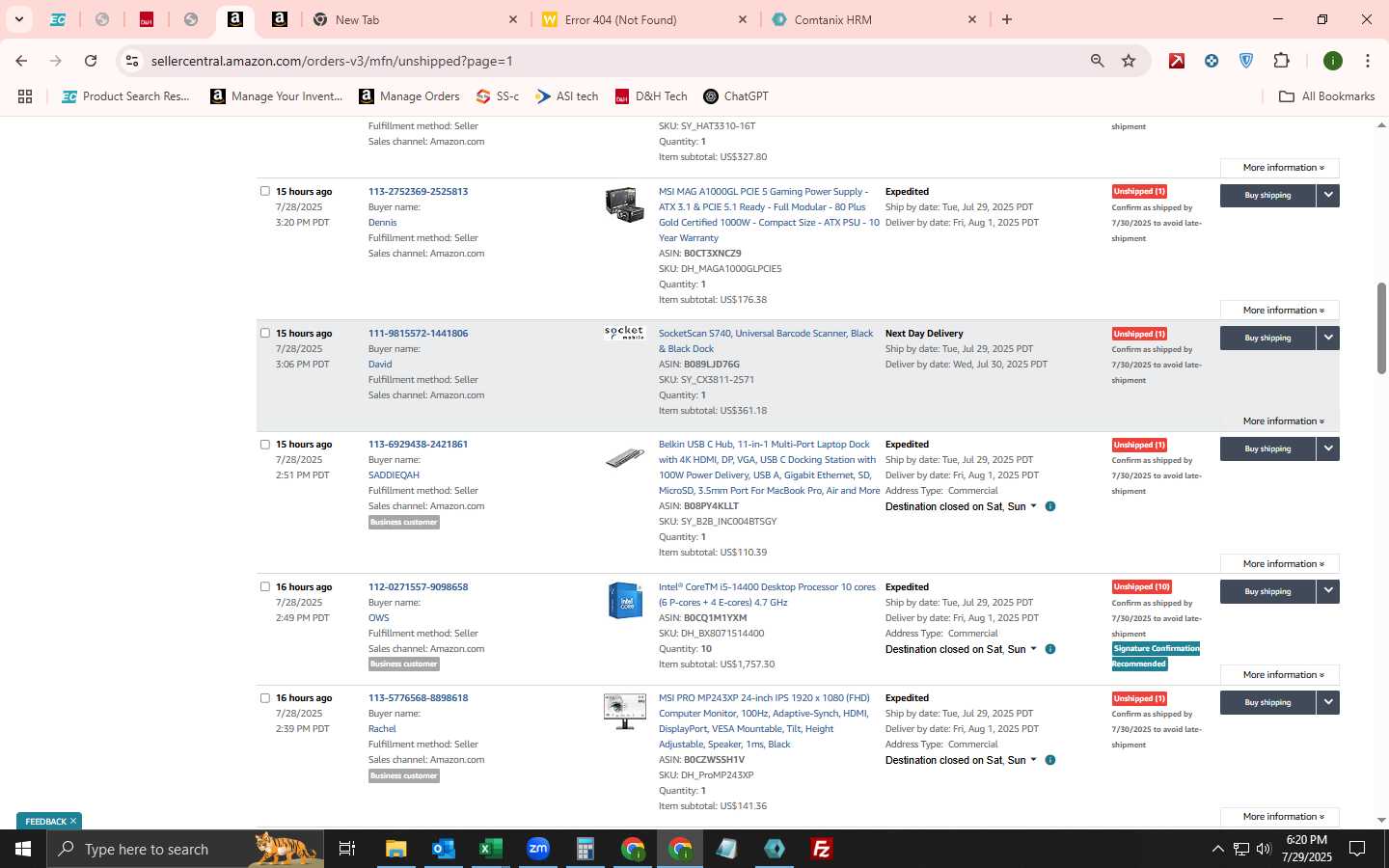Click the browser back arrow

21,61
